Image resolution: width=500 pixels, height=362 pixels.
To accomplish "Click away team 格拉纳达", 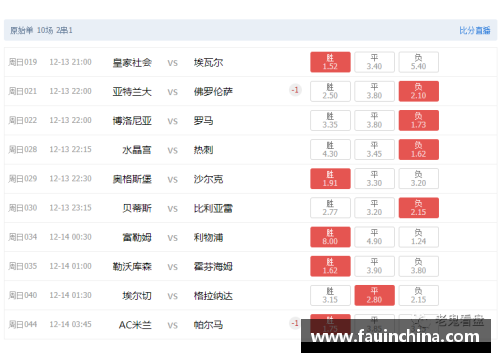I will pos(213,296).
